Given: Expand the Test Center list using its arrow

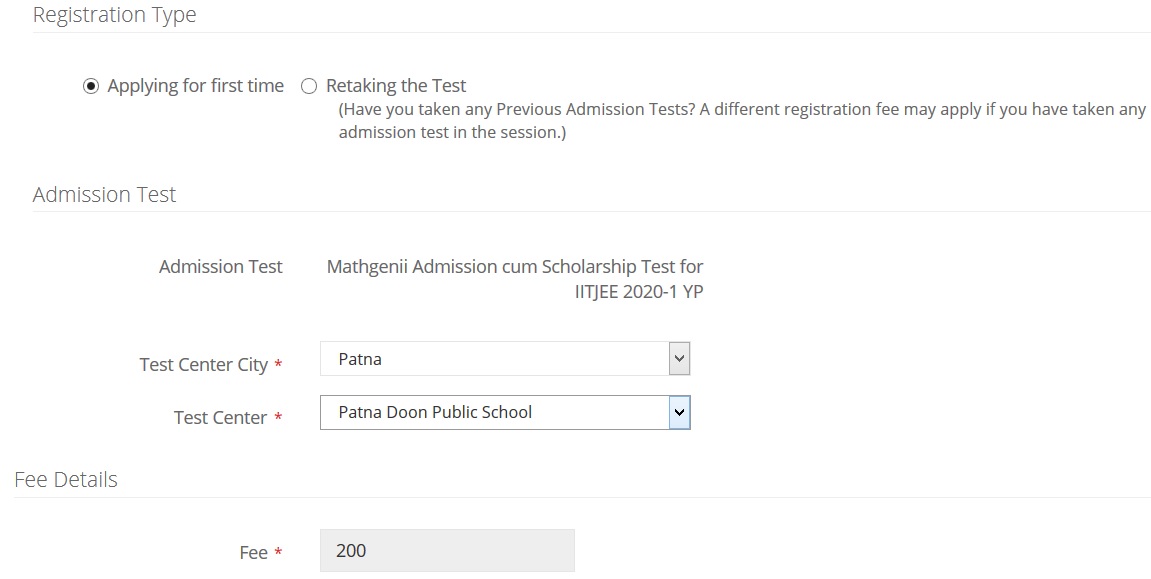Looking at the screenshot, I should [x=679, y=412].
